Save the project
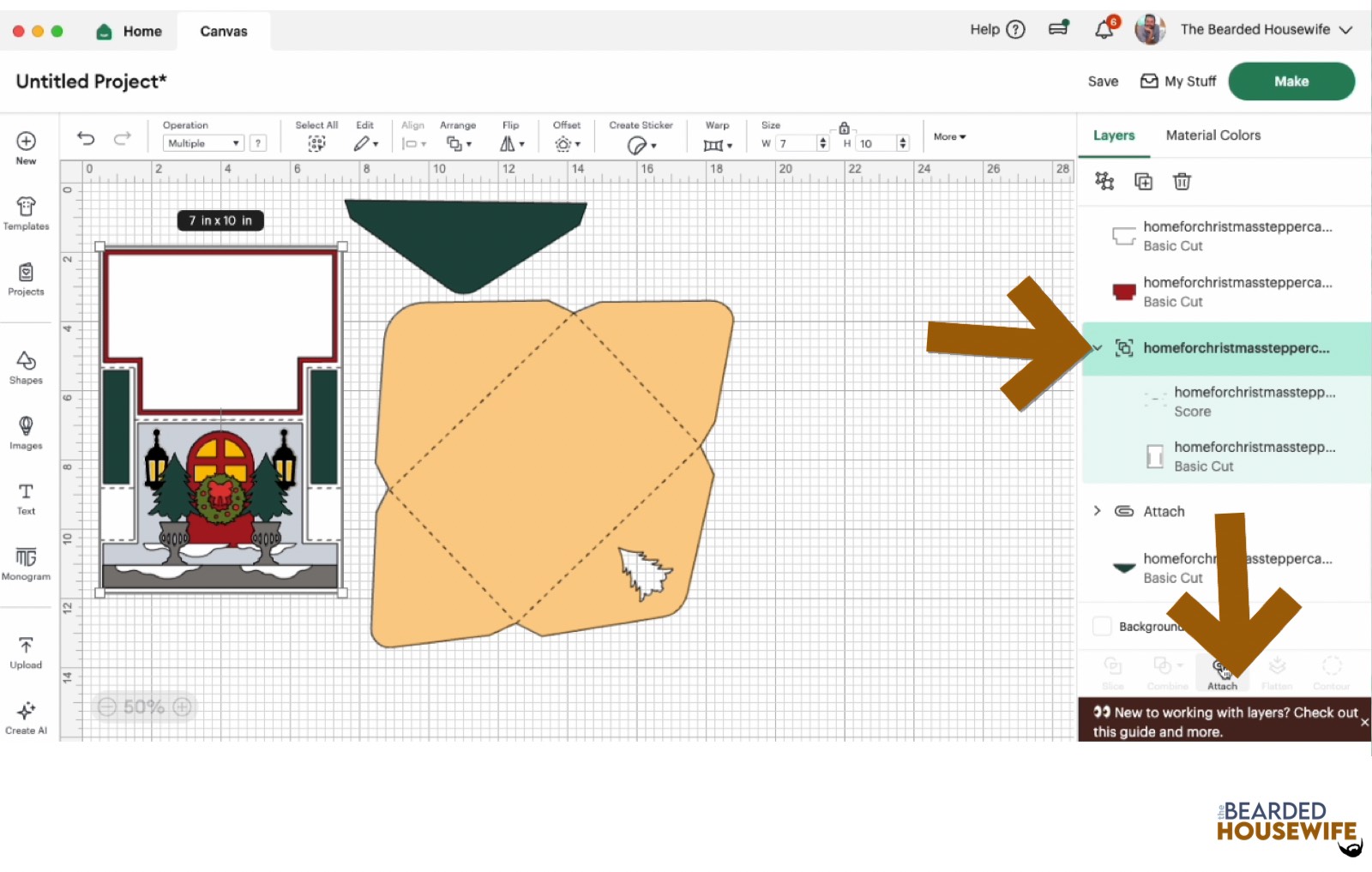 pos(1103,81)
